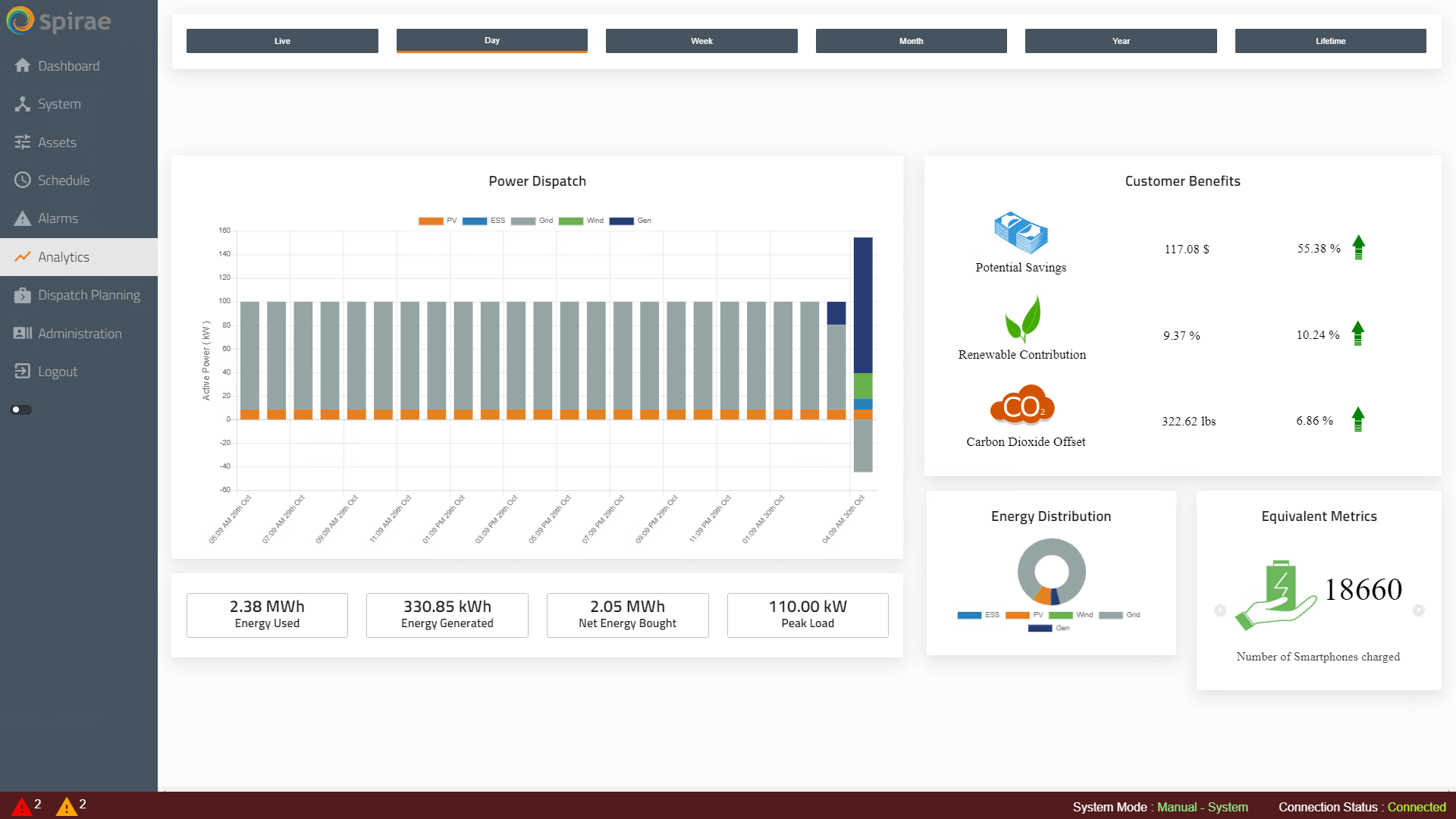Show next Equivalent Metrics slide

pos(1419,610)
